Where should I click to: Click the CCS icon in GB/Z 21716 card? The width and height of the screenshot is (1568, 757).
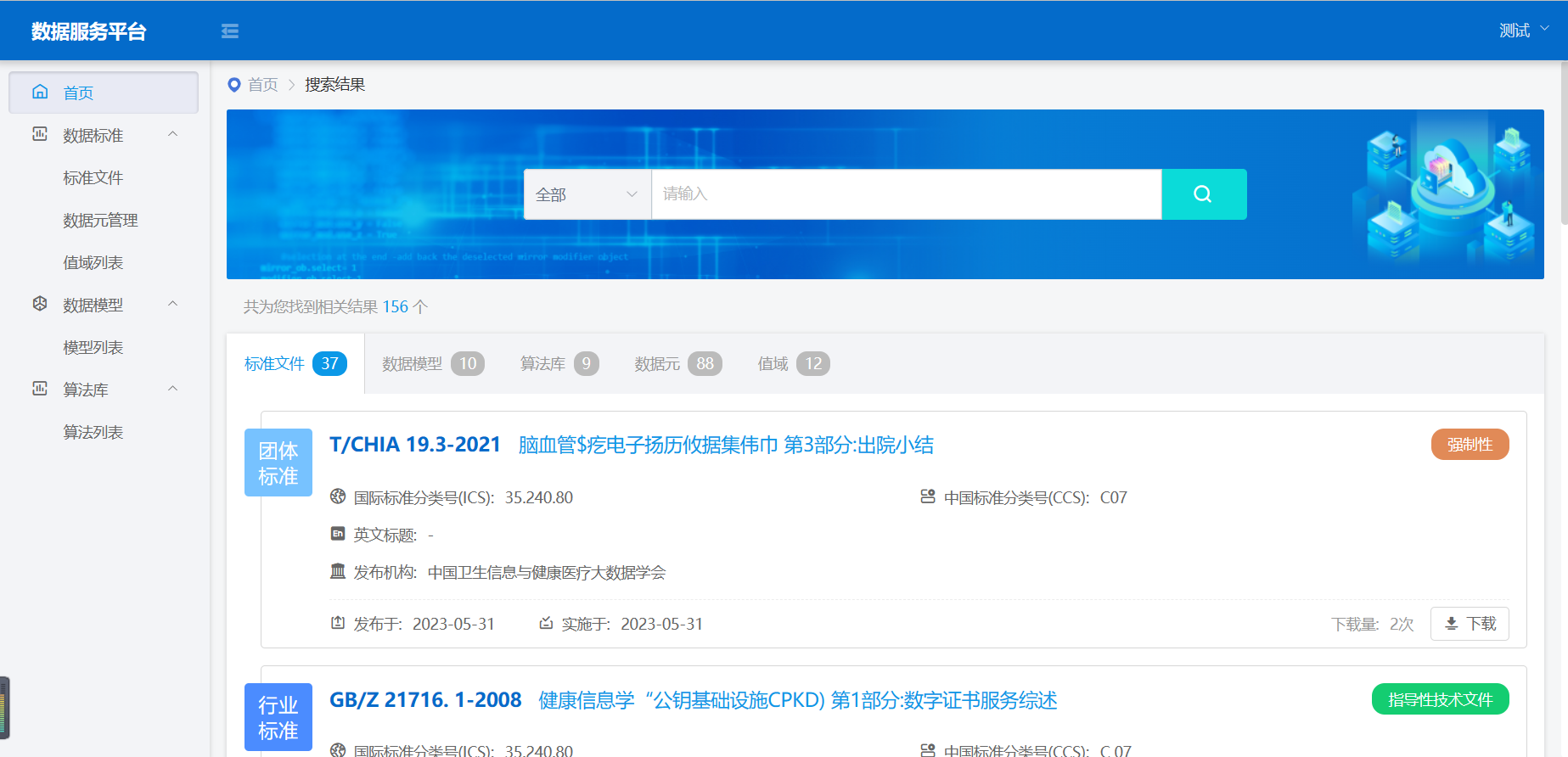tap(928, 750)
